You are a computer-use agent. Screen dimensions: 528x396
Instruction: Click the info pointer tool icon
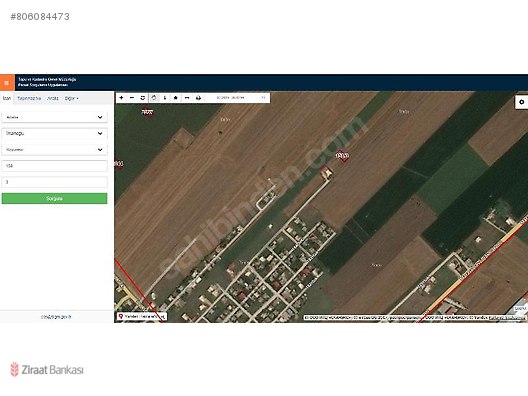[165, 98]
